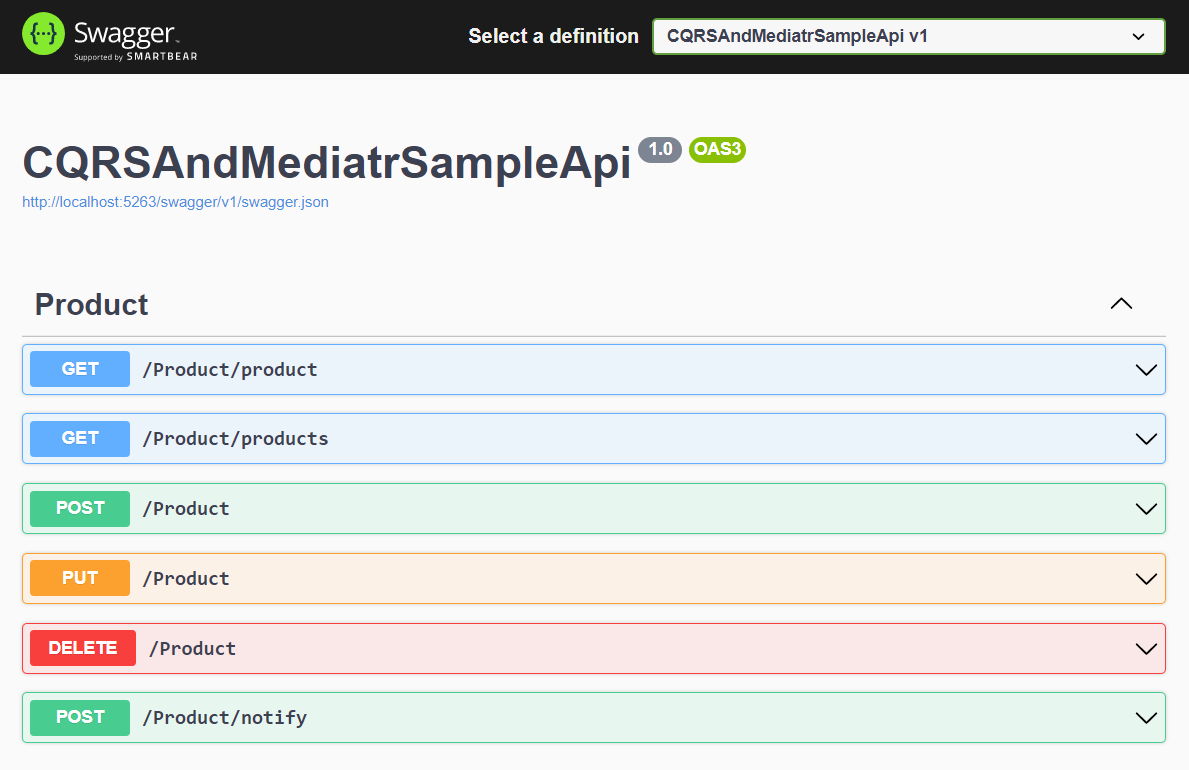Image resolution: width=1189 pixels, height=770 pixels.
Task: Collapse the Product section chevron
Action: click(1121, 304)
